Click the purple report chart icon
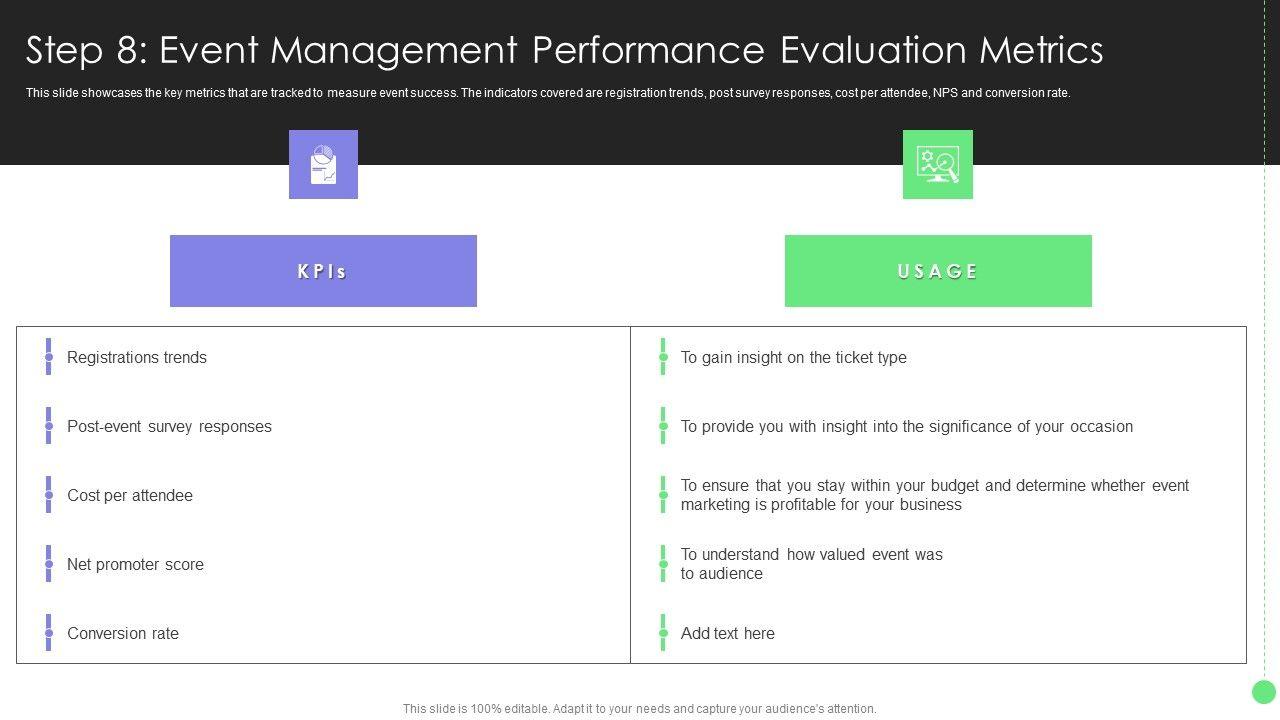The height and width of the screenshot is (720, 1280). point(323,165)
